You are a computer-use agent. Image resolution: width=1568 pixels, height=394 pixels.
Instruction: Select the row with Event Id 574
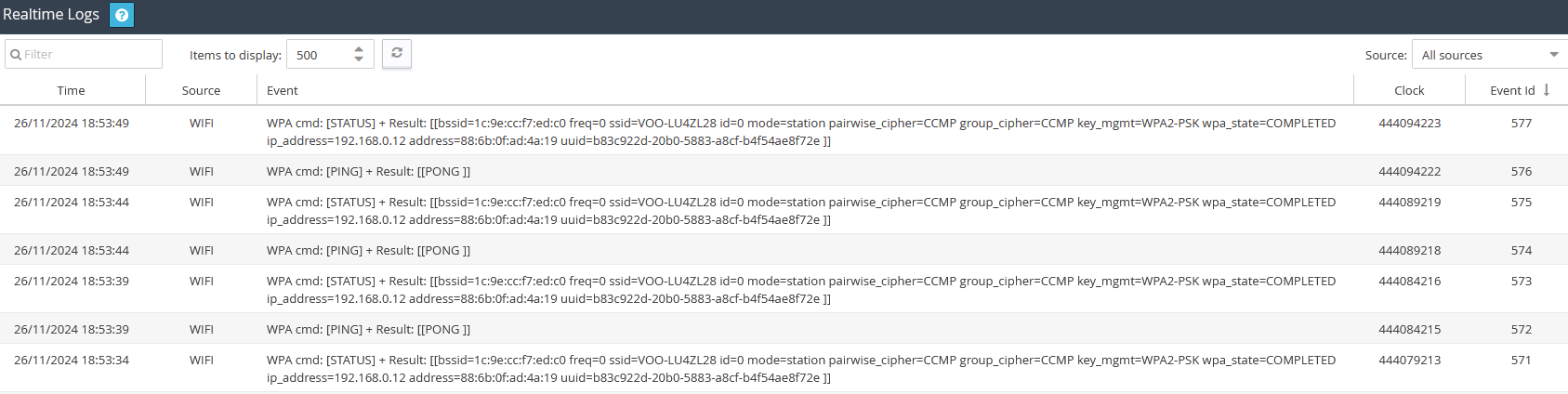(x=784, y=250)
